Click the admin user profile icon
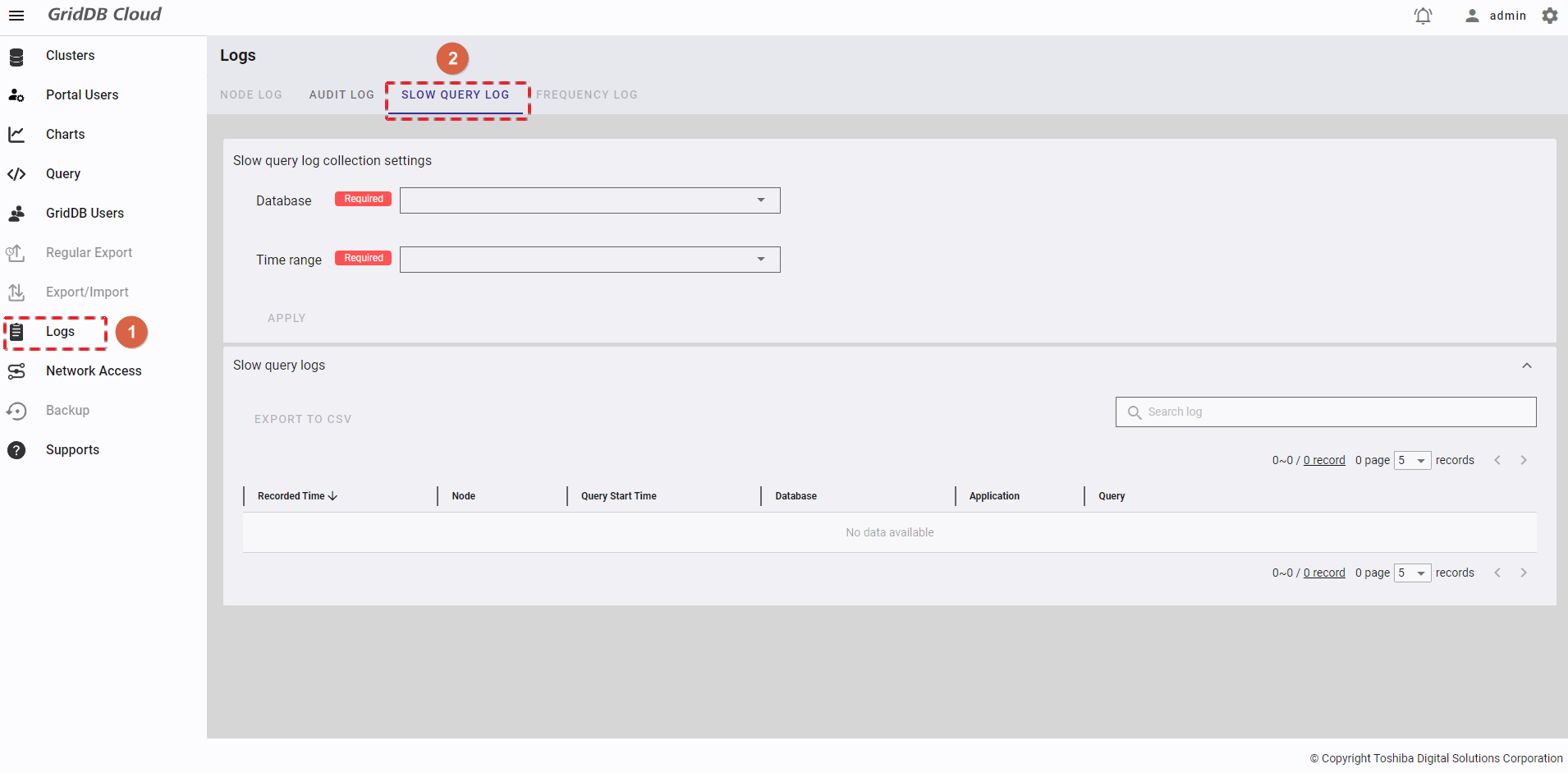 pos(1472,16)
